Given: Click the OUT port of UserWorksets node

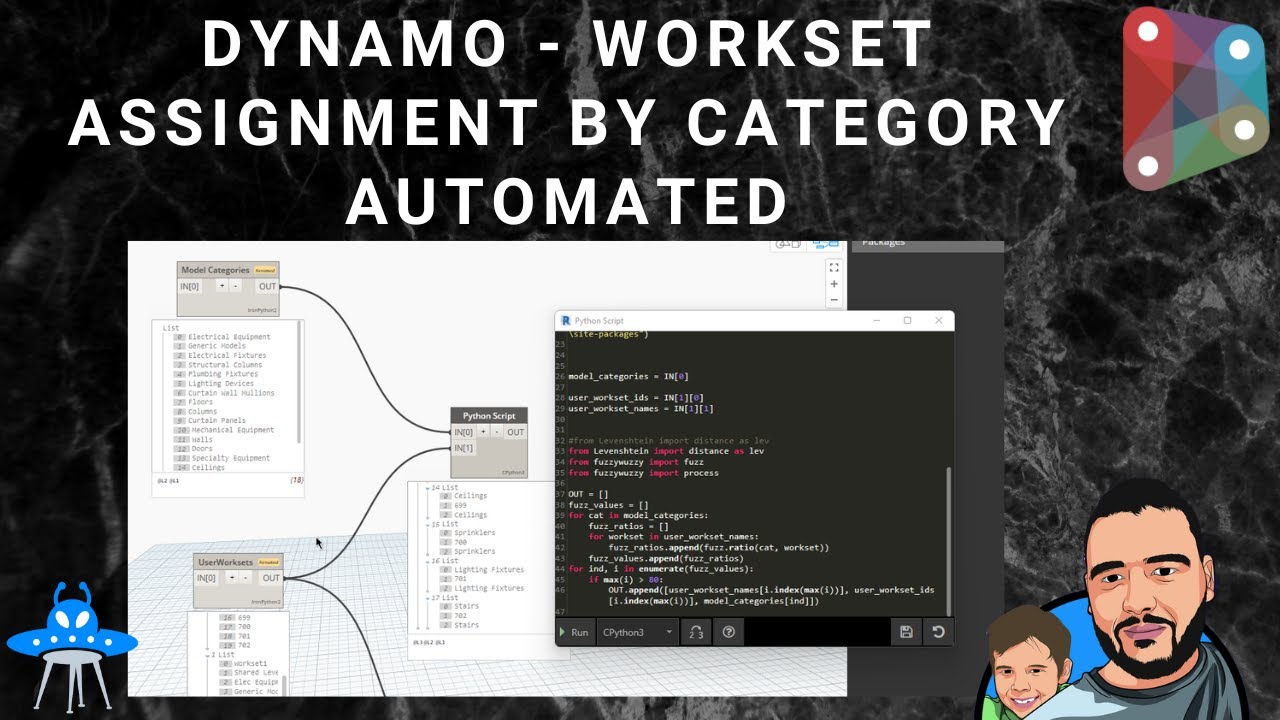Looking at the screenshot, I should (271, 577).
